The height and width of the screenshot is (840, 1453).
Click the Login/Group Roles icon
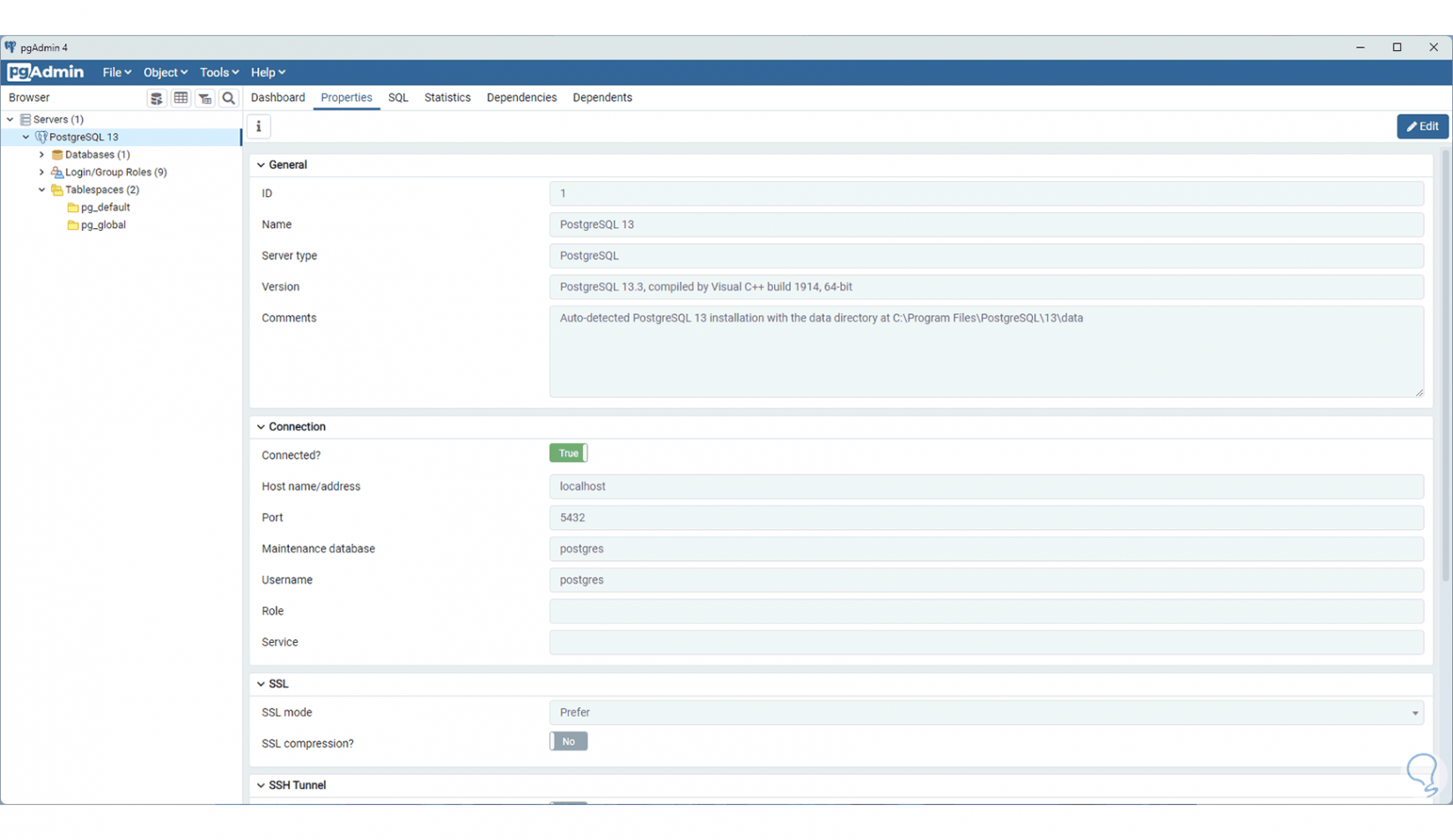tap(57, 172)
